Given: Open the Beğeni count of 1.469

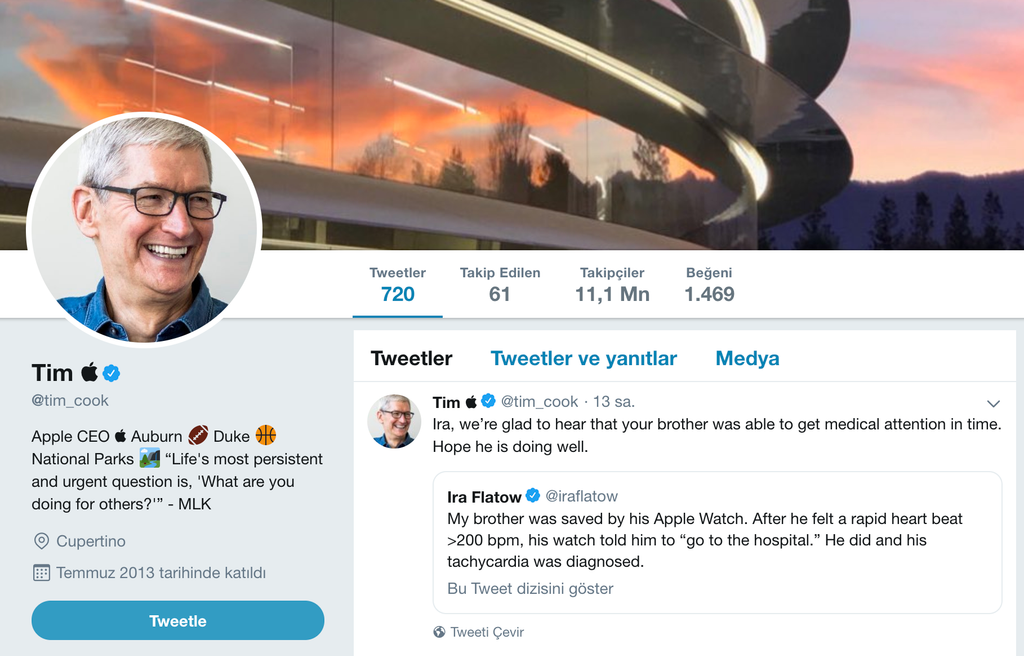Looking at the screenshot, I should point(708,283).
